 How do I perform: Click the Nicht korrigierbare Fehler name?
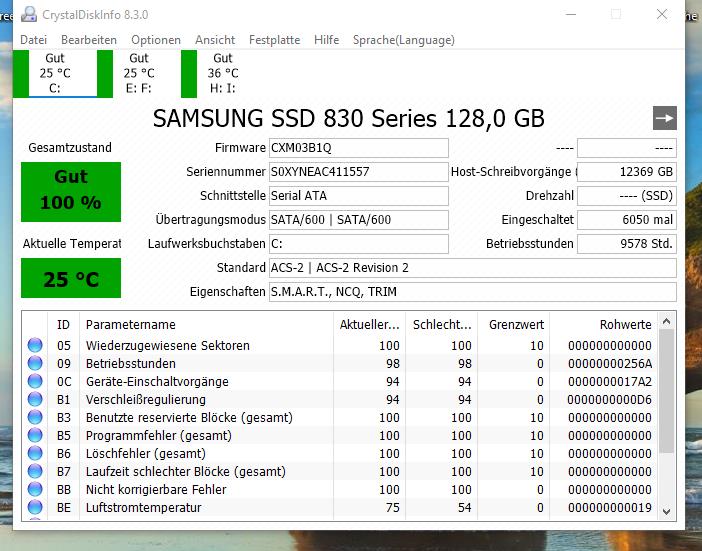coord(156,489)
